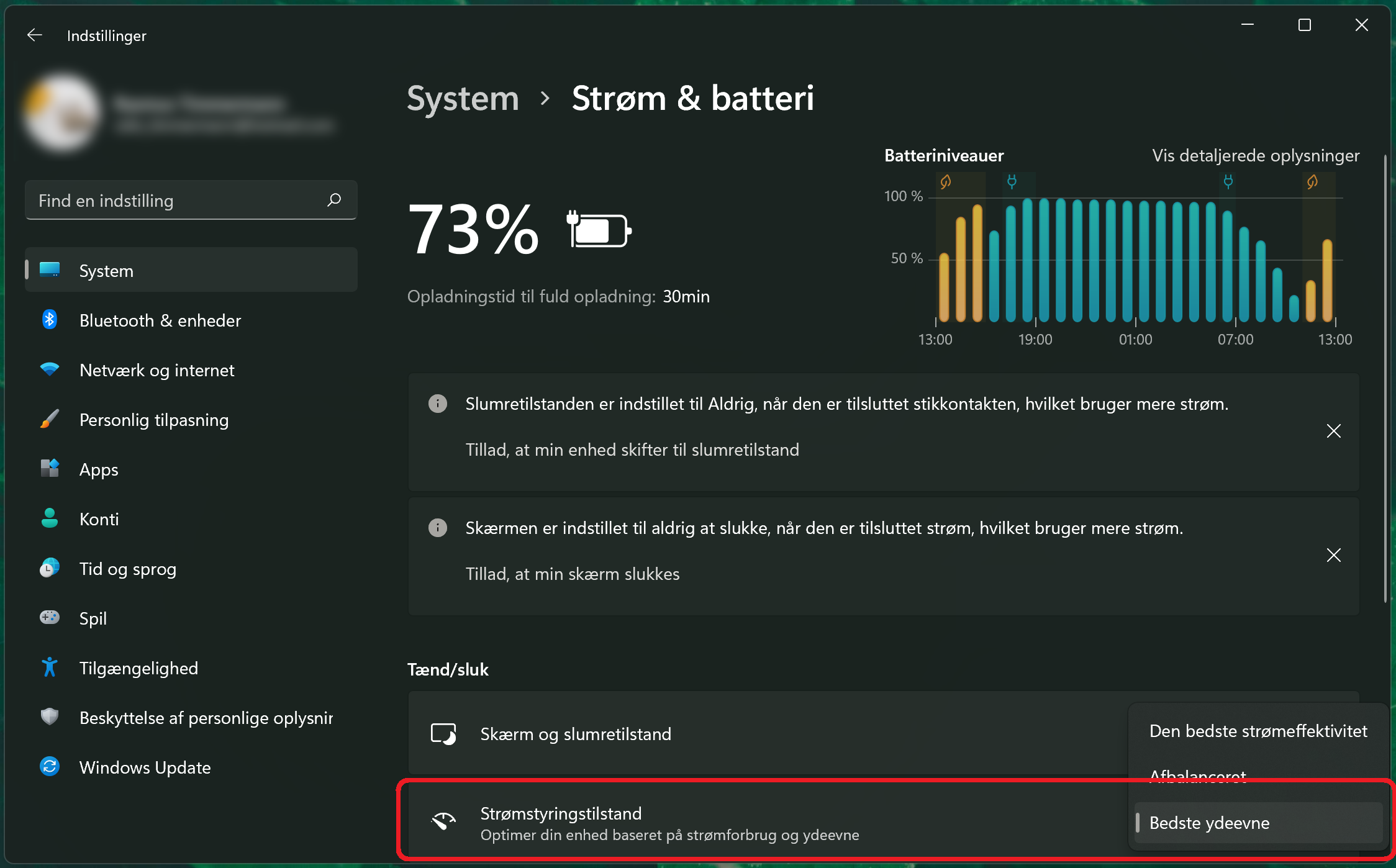
Task: Click the Tid og sprog globe icon
Action: click(x=50, y=568)
